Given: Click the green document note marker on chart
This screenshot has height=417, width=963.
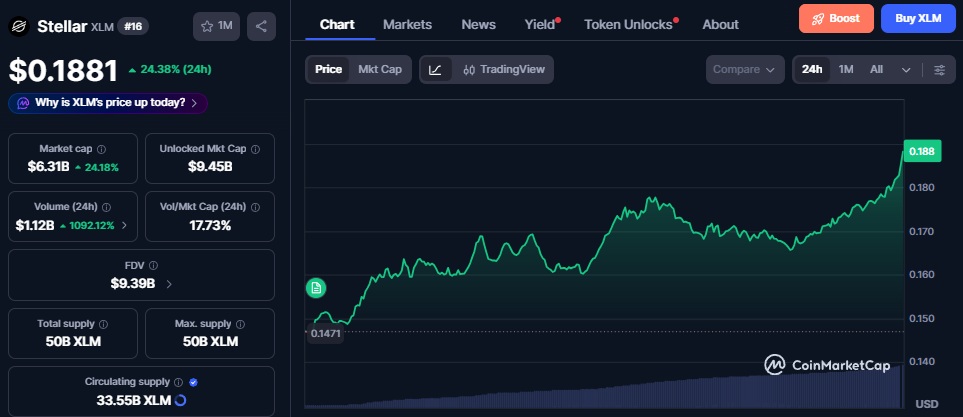Looking at the screenshot, I should click(x=316, y=287).
